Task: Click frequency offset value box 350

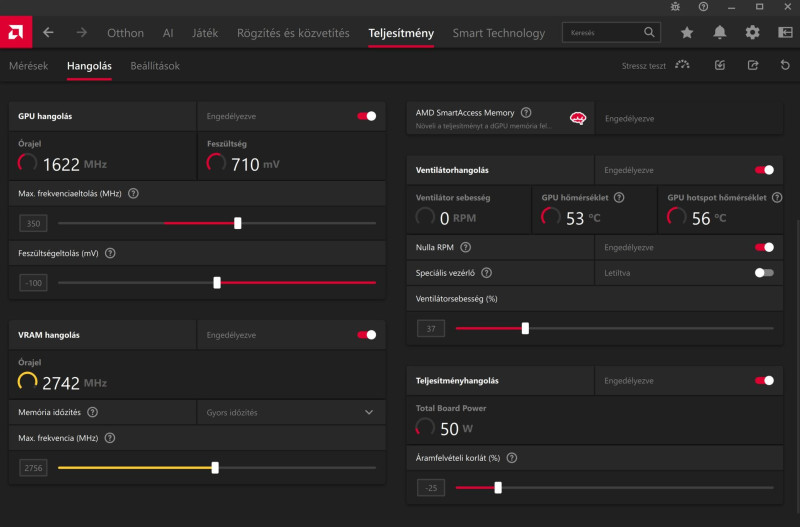Action: pyautogui.click(x=33, y=223)
